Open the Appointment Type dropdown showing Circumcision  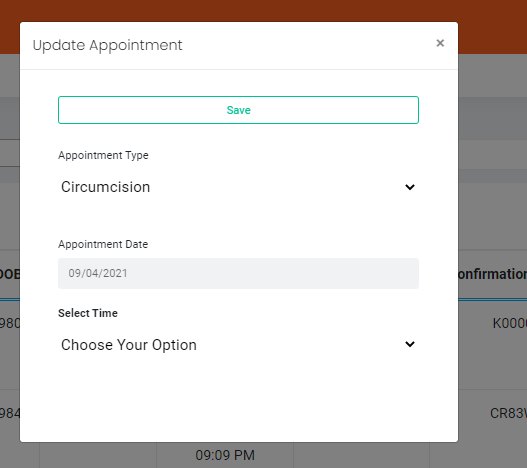tap(238, 187)
